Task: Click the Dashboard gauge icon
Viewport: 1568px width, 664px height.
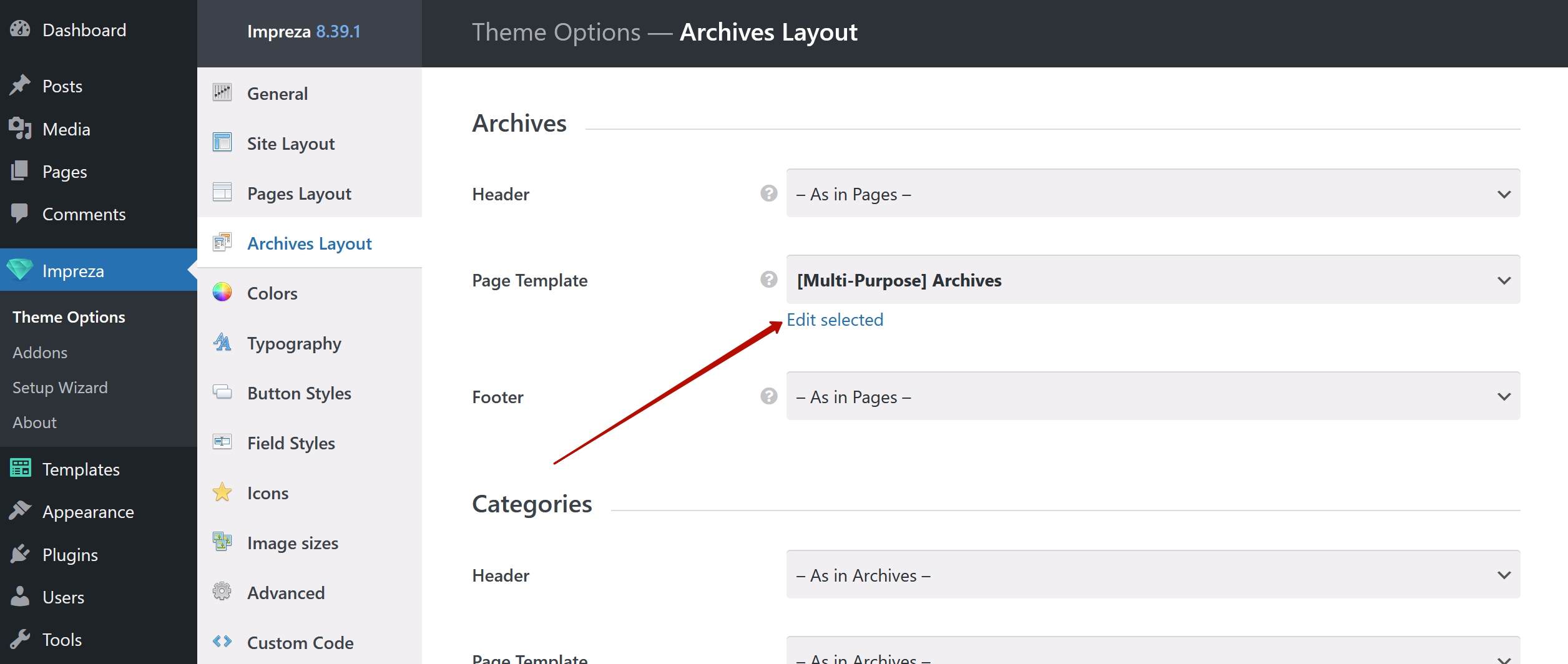Action: pyautogui.click(x=20, y=29)
